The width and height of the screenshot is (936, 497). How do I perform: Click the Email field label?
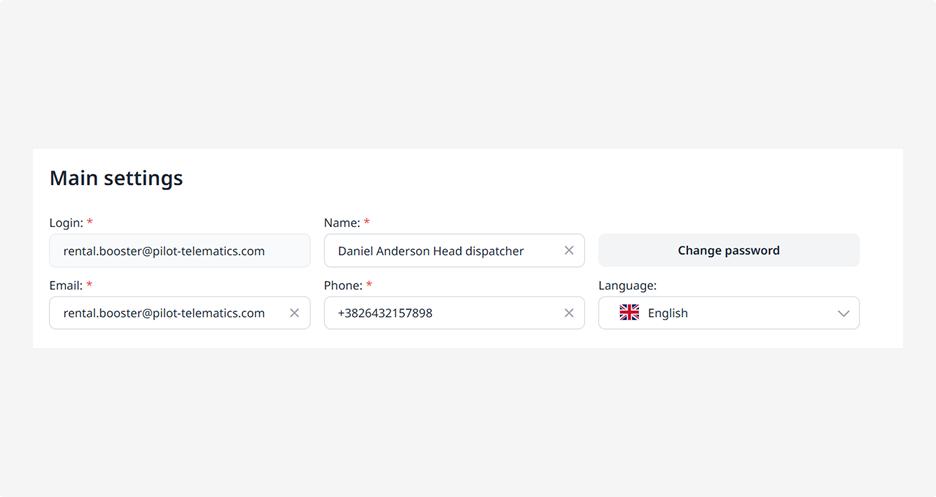click(66, 286)
